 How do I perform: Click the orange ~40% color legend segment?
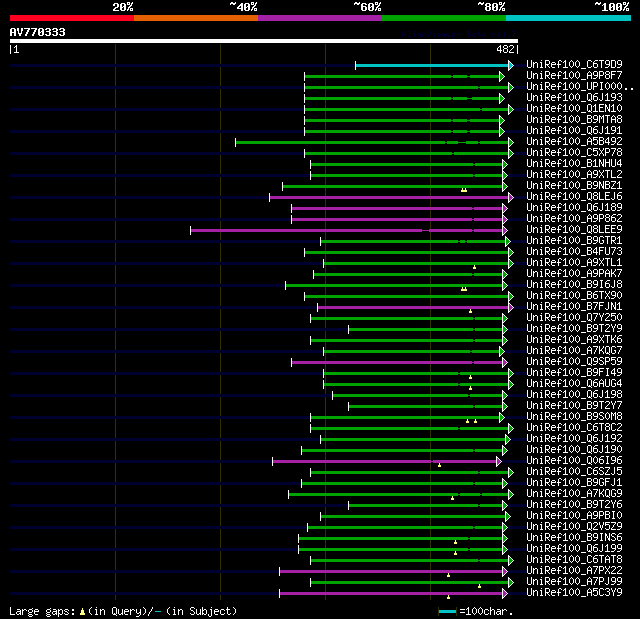196,18
